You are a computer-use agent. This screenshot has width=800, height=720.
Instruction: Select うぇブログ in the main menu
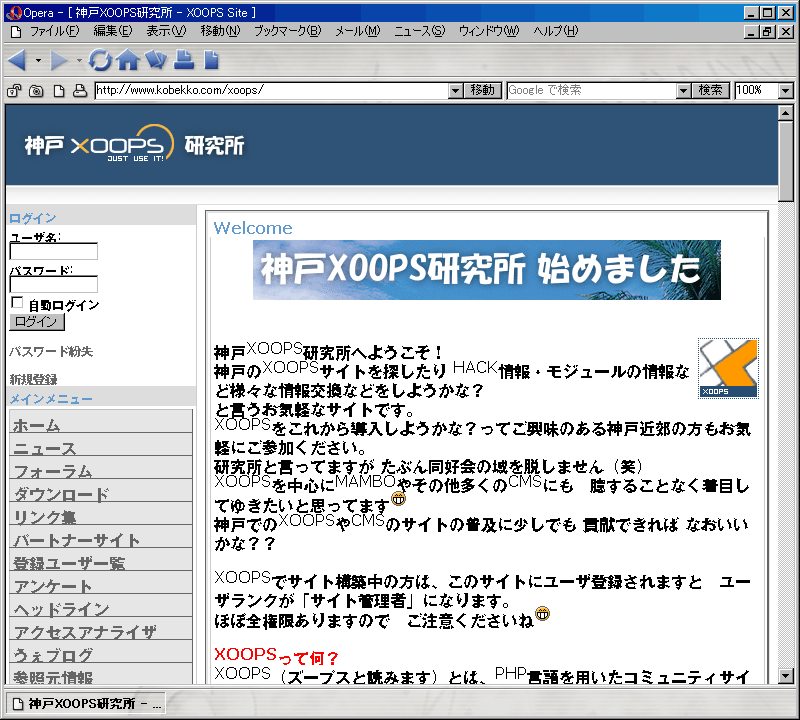(x=101, y=653)
